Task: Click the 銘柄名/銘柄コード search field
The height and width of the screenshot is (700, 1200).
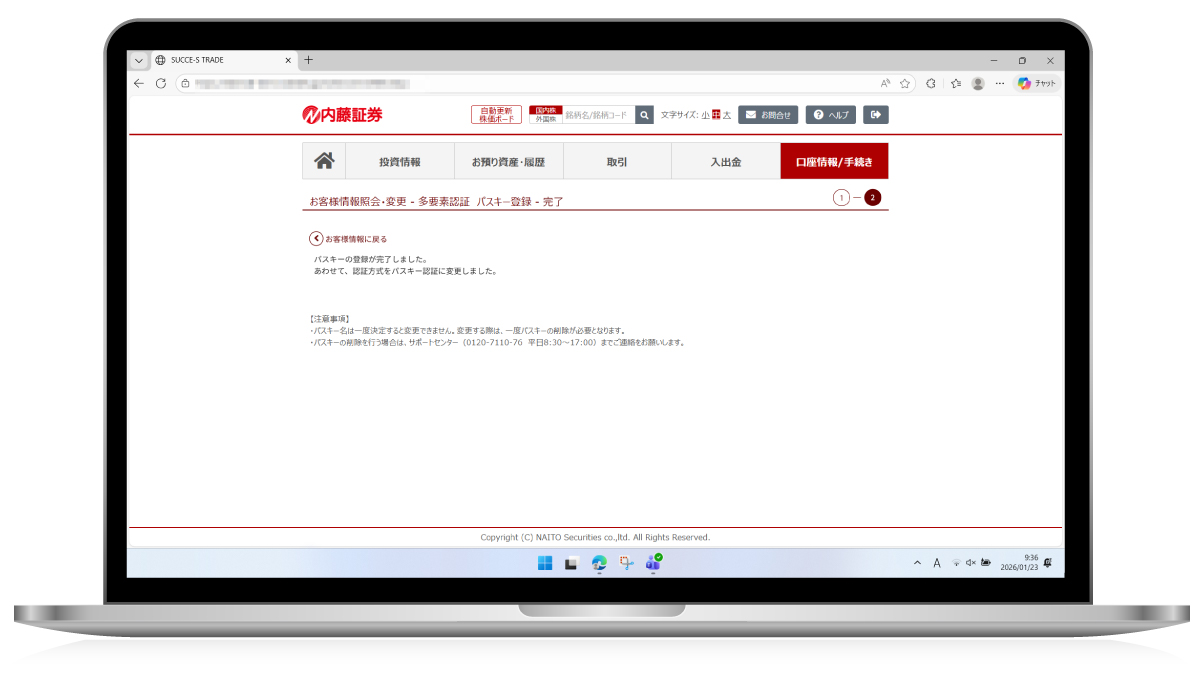Action: point(598,115)
